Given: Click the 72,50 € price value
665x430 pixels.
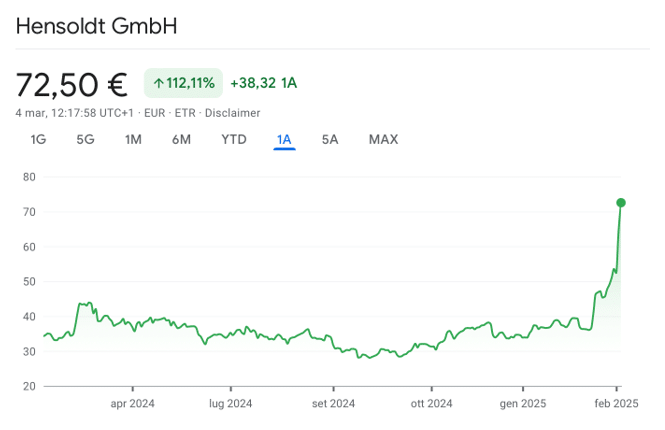Looking at the screenshot, I should click(x=71, y=85).
